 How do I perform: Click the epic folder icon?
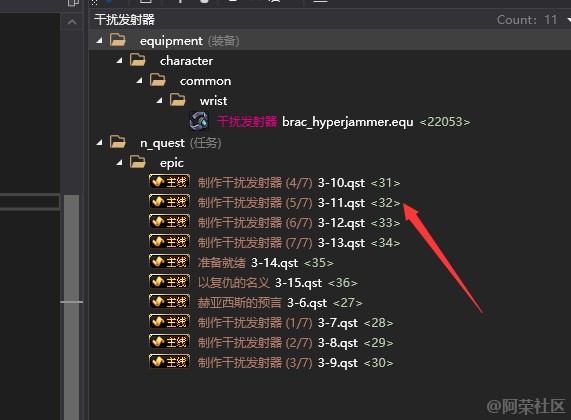tap(138, 162)
